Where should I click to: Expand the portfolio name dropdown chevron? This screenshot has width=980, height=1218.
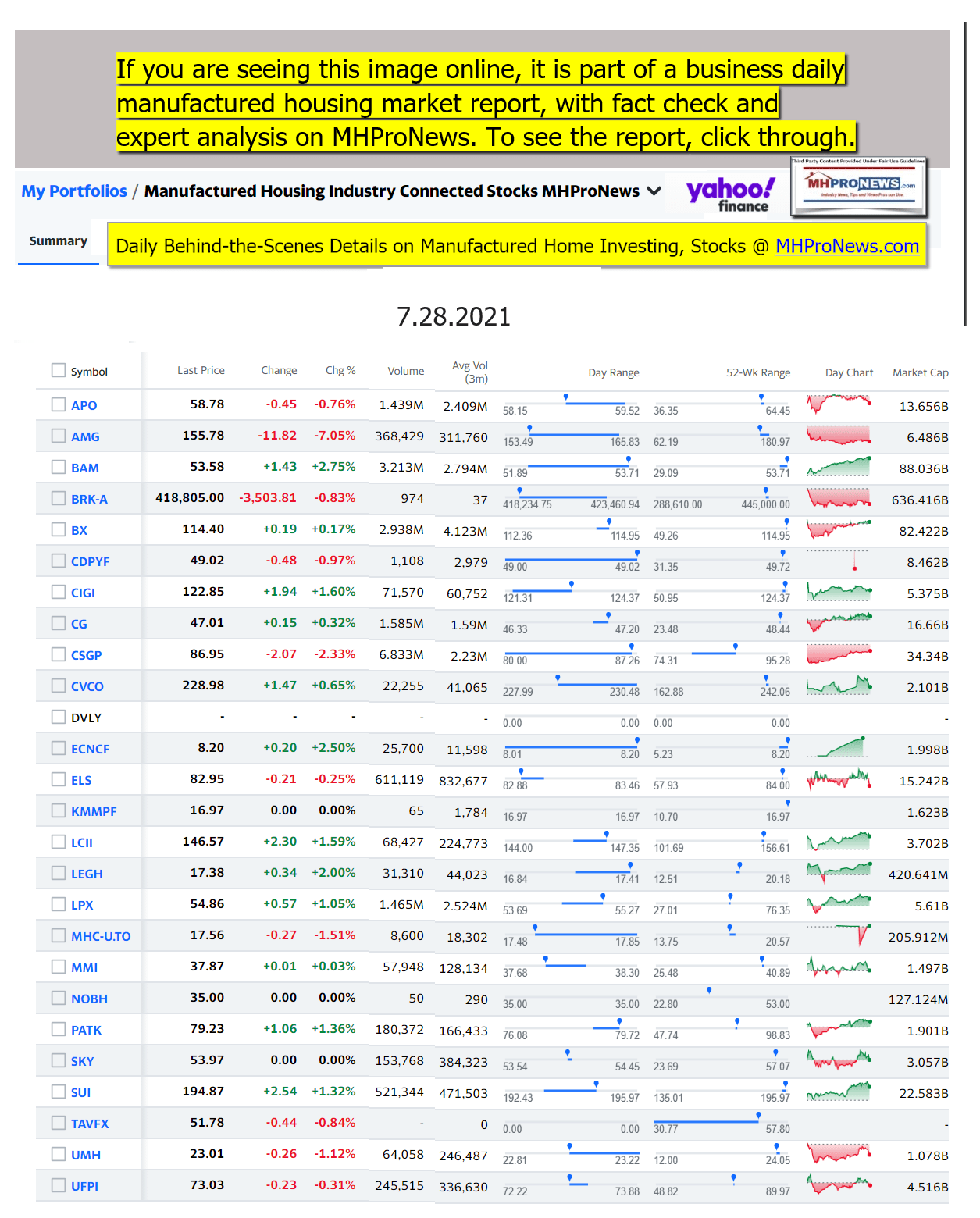pos(654,191)
